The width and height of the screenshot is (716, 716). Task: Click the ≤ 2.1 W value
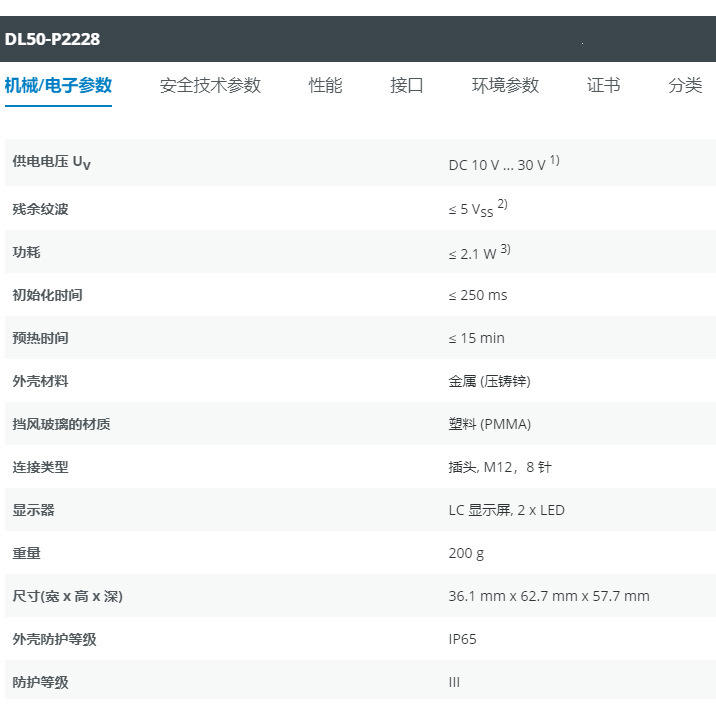pos(472,254)
